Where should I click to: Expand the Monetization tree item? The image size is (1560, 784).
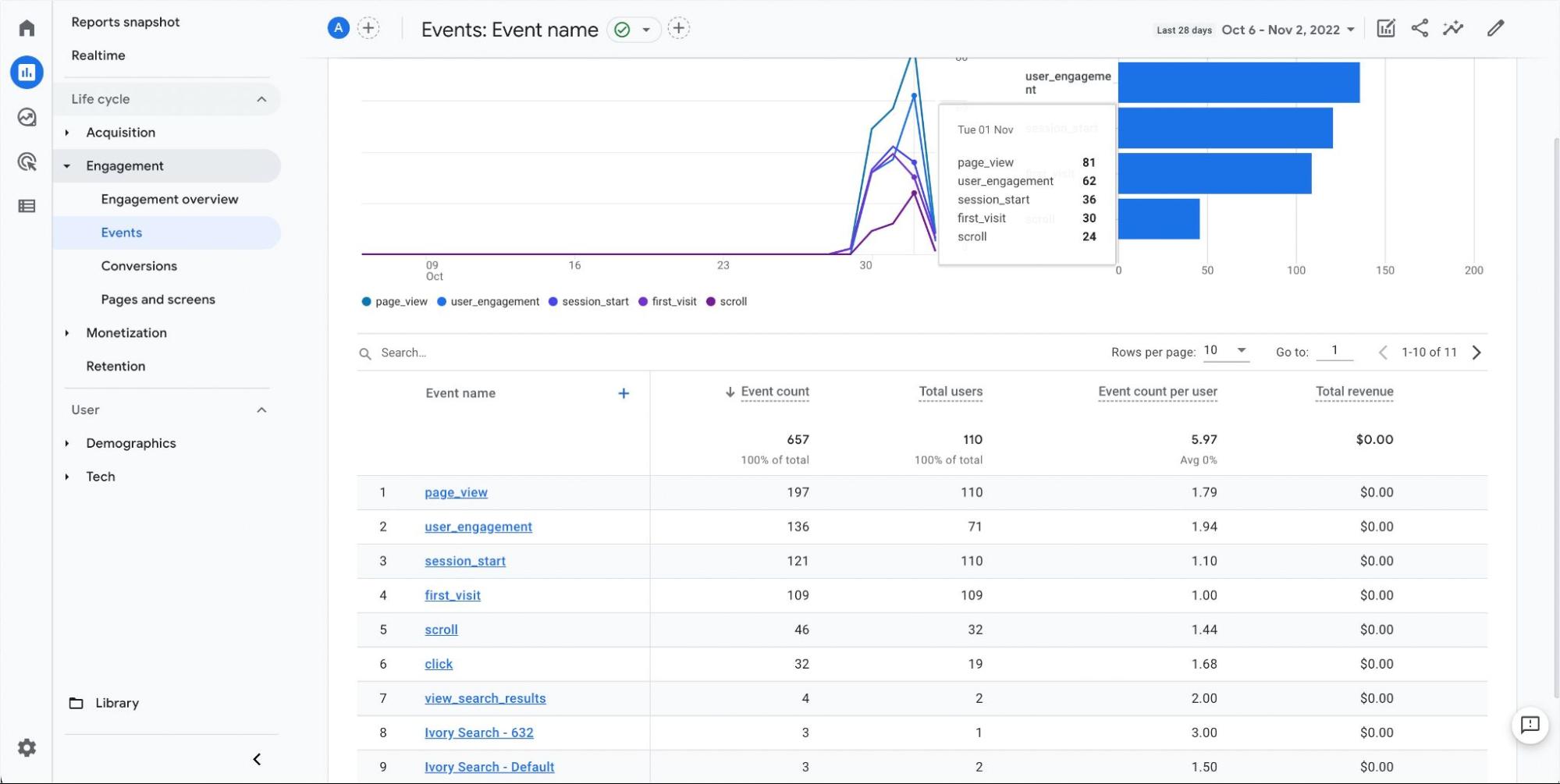coord(67,333)
